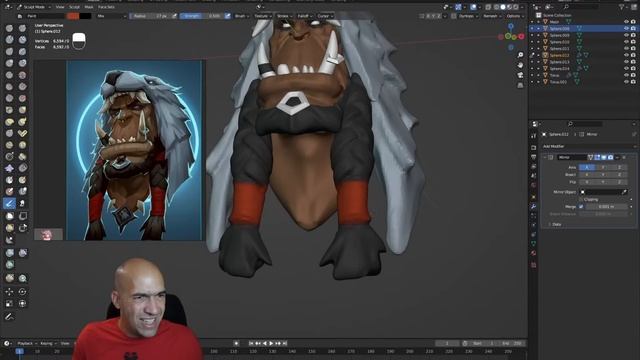The image size is (640, 360).
Task: Open the Add Modifier dropdown
Action: point(588,147)
